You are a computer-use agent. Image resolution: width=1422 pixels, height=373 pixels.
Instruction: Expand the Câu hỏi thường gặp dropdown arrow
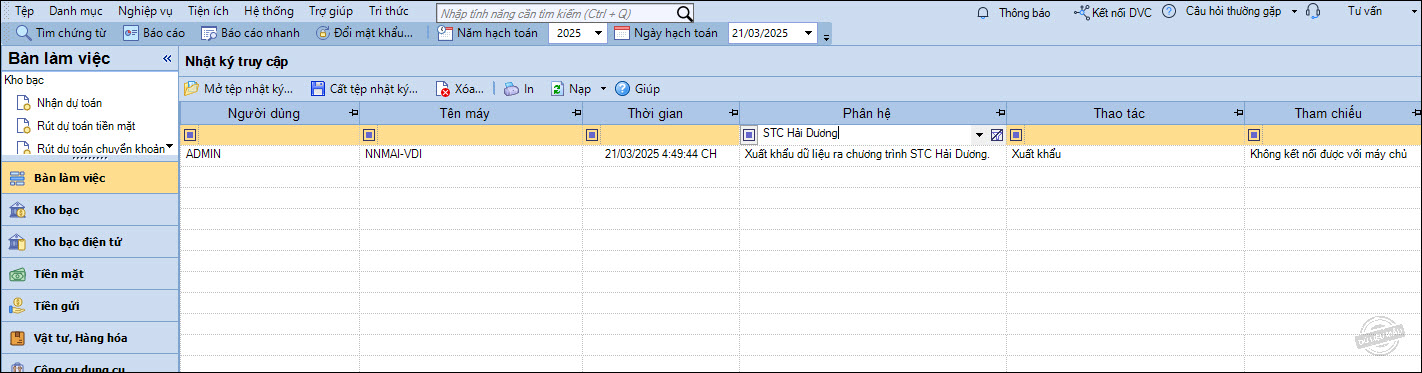pos(1294,12)
